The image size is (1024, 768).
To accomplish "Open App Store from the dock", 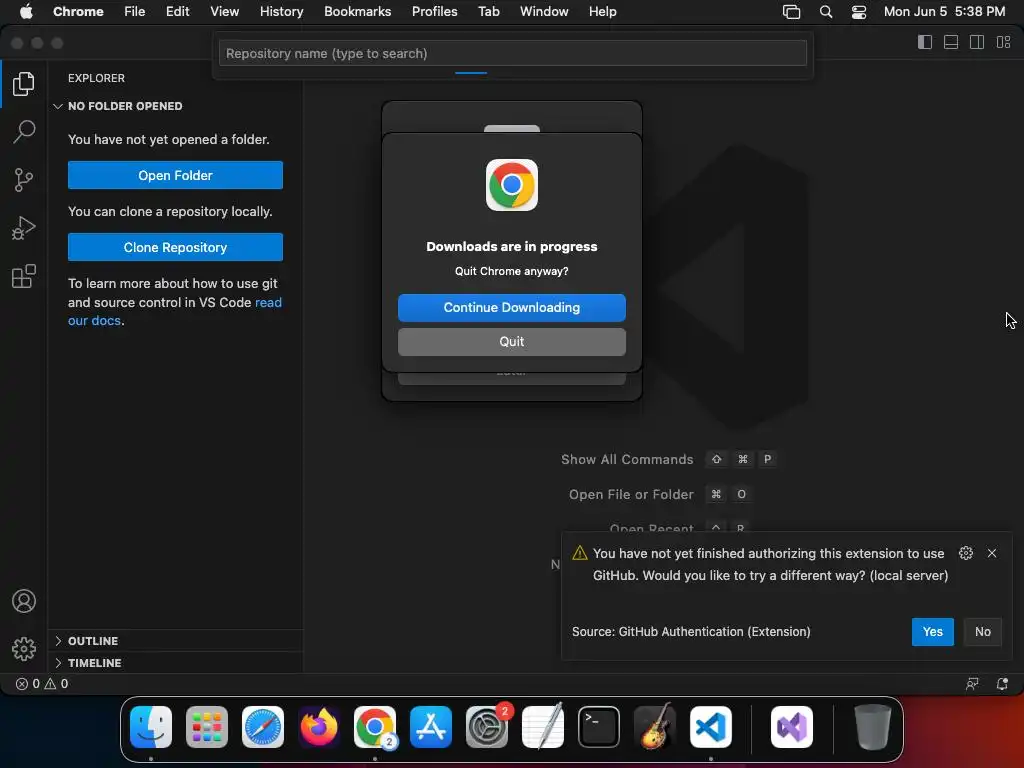I will (431, 727).
